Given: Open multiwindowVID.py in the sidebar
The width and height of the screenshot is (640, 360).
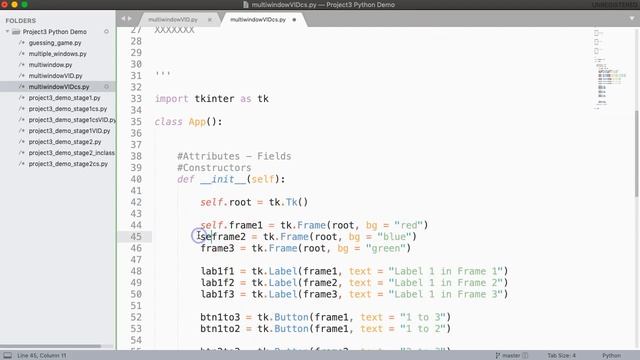Looking at the screenshot, I should click(55, 76).
